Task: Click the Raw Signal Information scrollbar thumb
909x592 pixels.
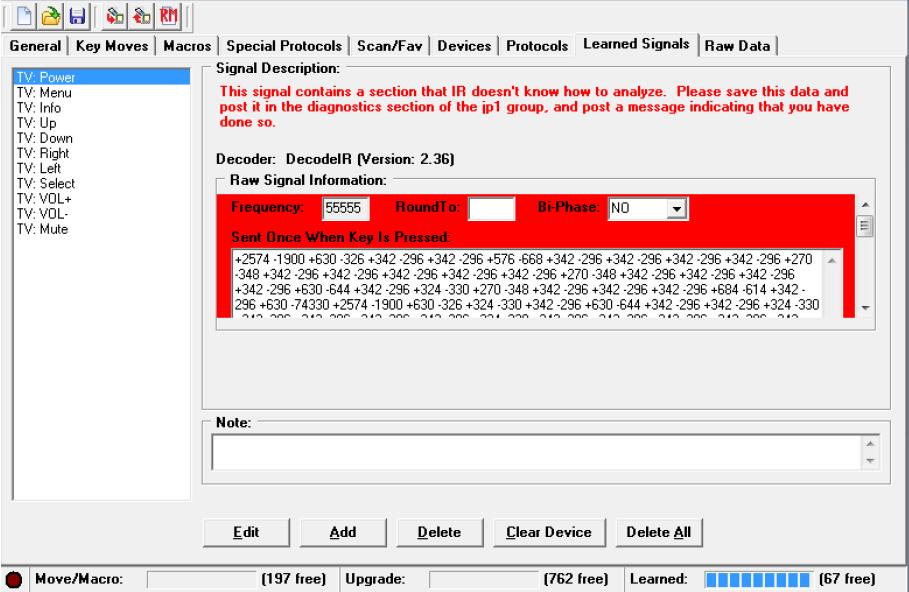Action: click(x=865, y=226)
